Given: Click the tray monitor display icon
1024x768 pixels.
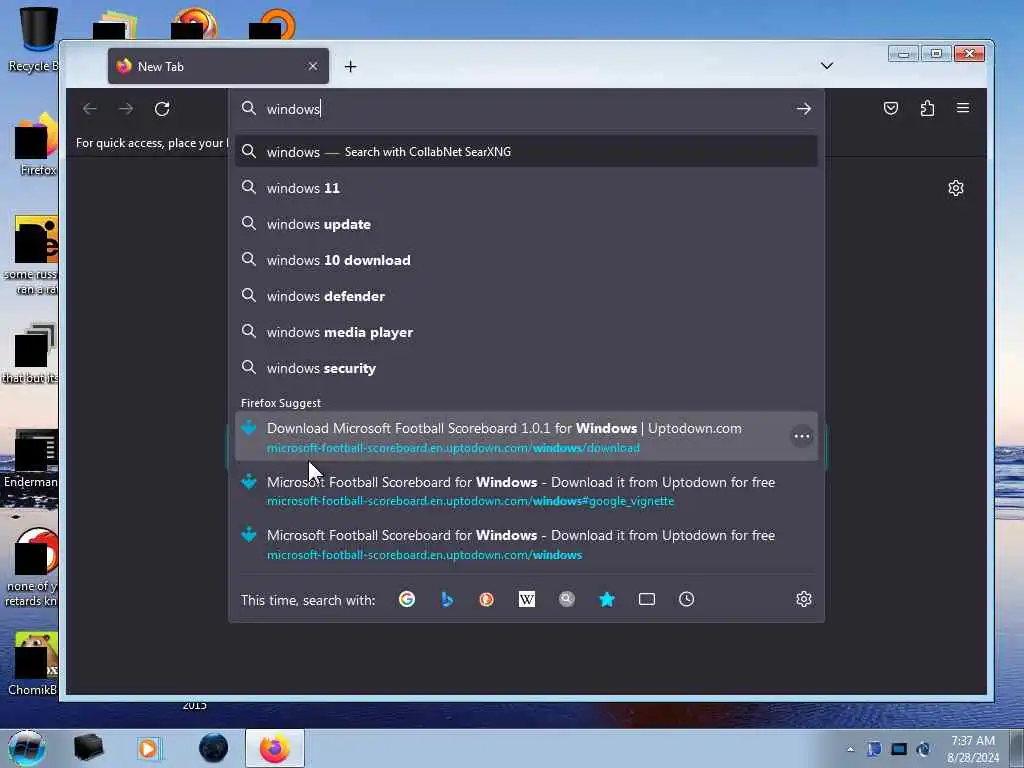Looking at the screenshot, I should pos(899,749).
